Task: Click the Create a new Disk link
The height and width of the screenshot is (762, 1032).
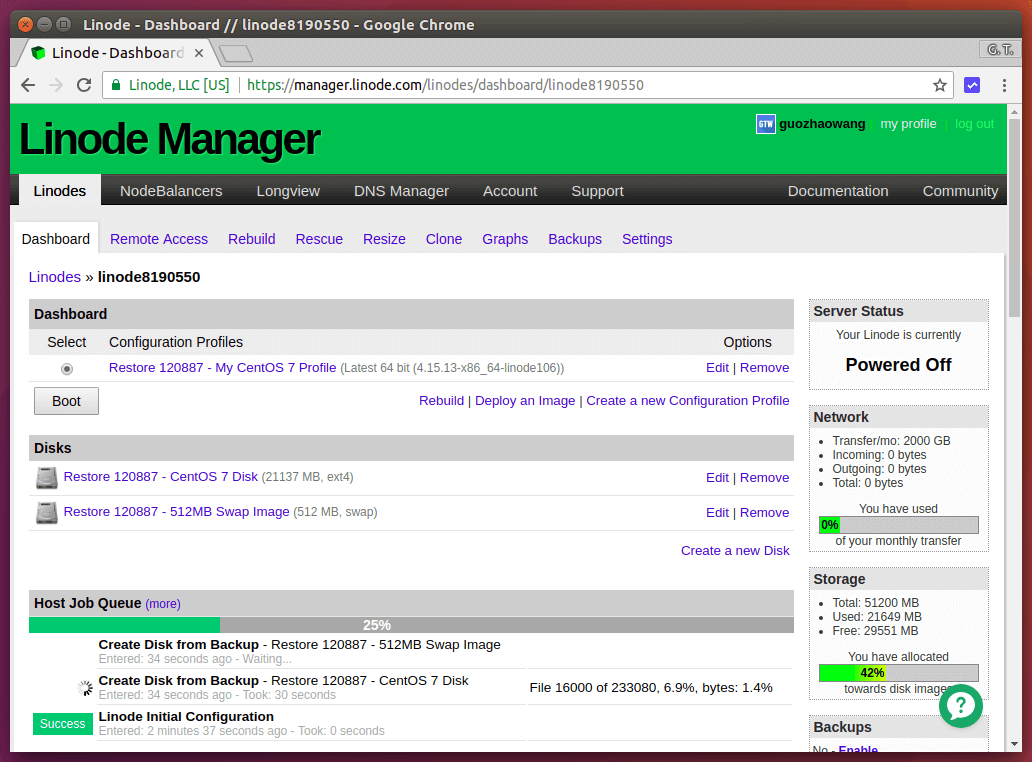Action: tap(735, 550)
